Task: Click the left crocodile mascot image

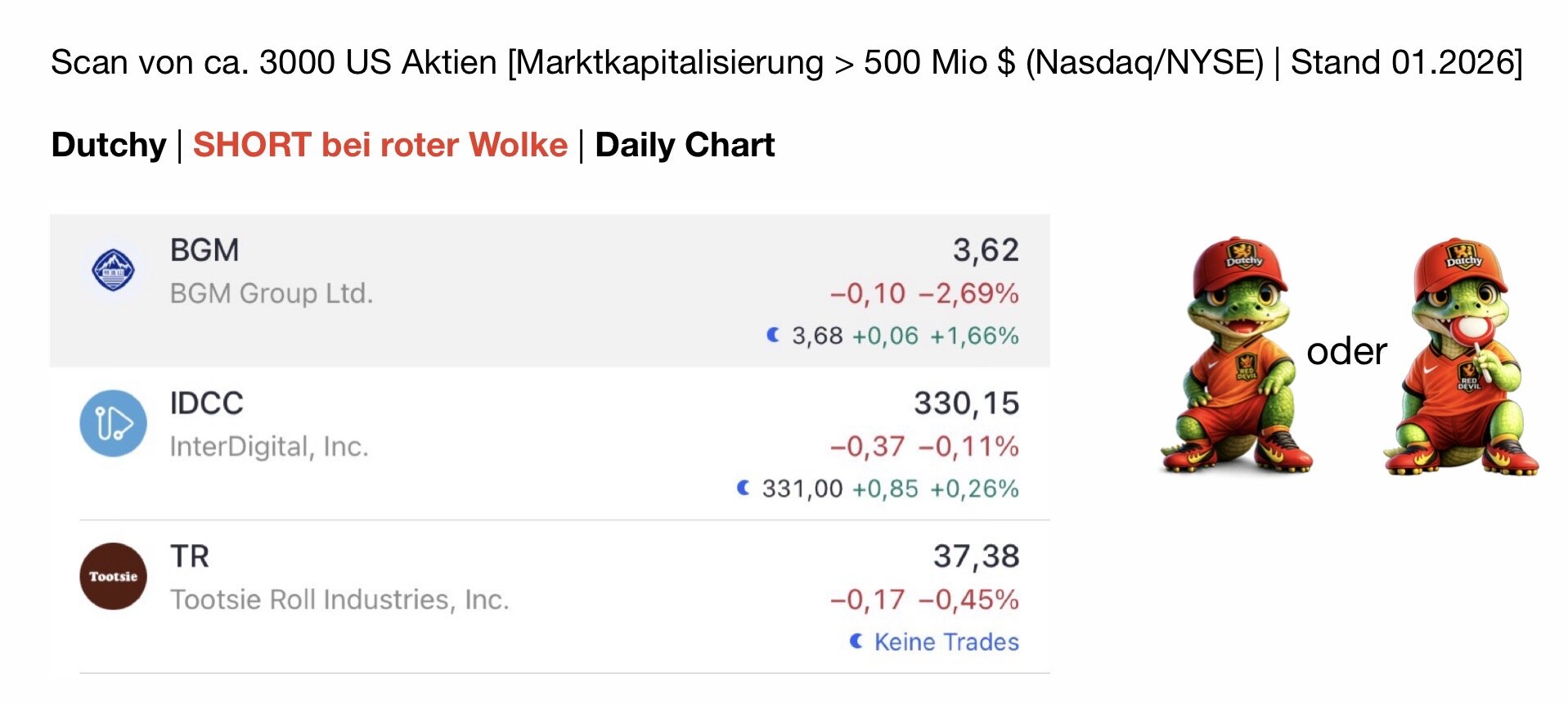Action: (1237, 356)
